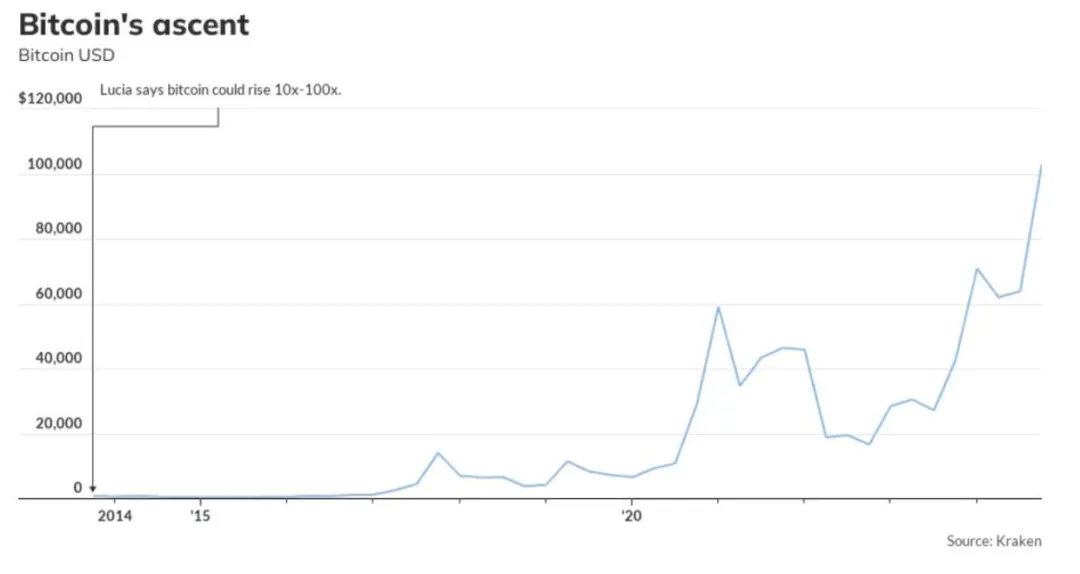Click the 80,000 y-axis label
The width and height of the screenshot is (1080, 574).
click(59, 228)
